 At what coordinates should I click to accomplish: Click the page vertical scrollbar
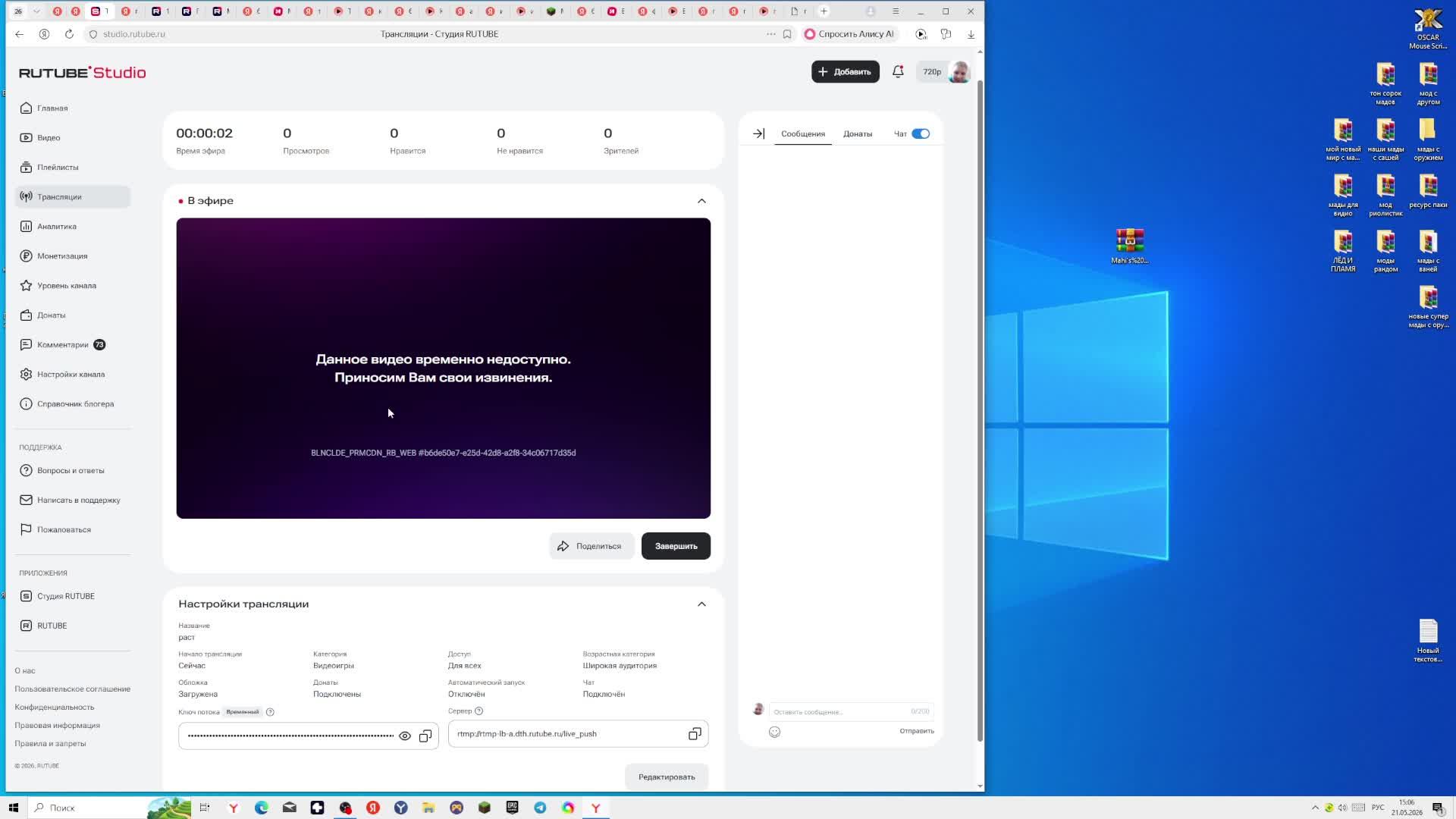980,409
